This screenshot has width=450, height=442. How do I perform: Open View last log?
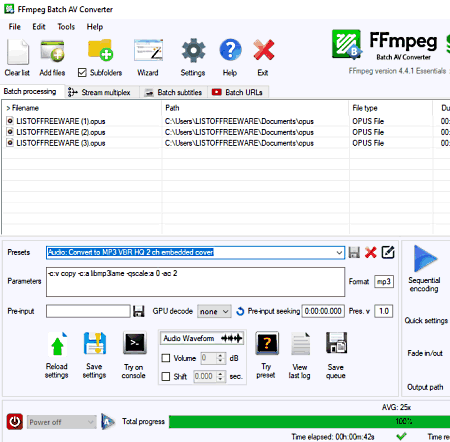point(301,344)
